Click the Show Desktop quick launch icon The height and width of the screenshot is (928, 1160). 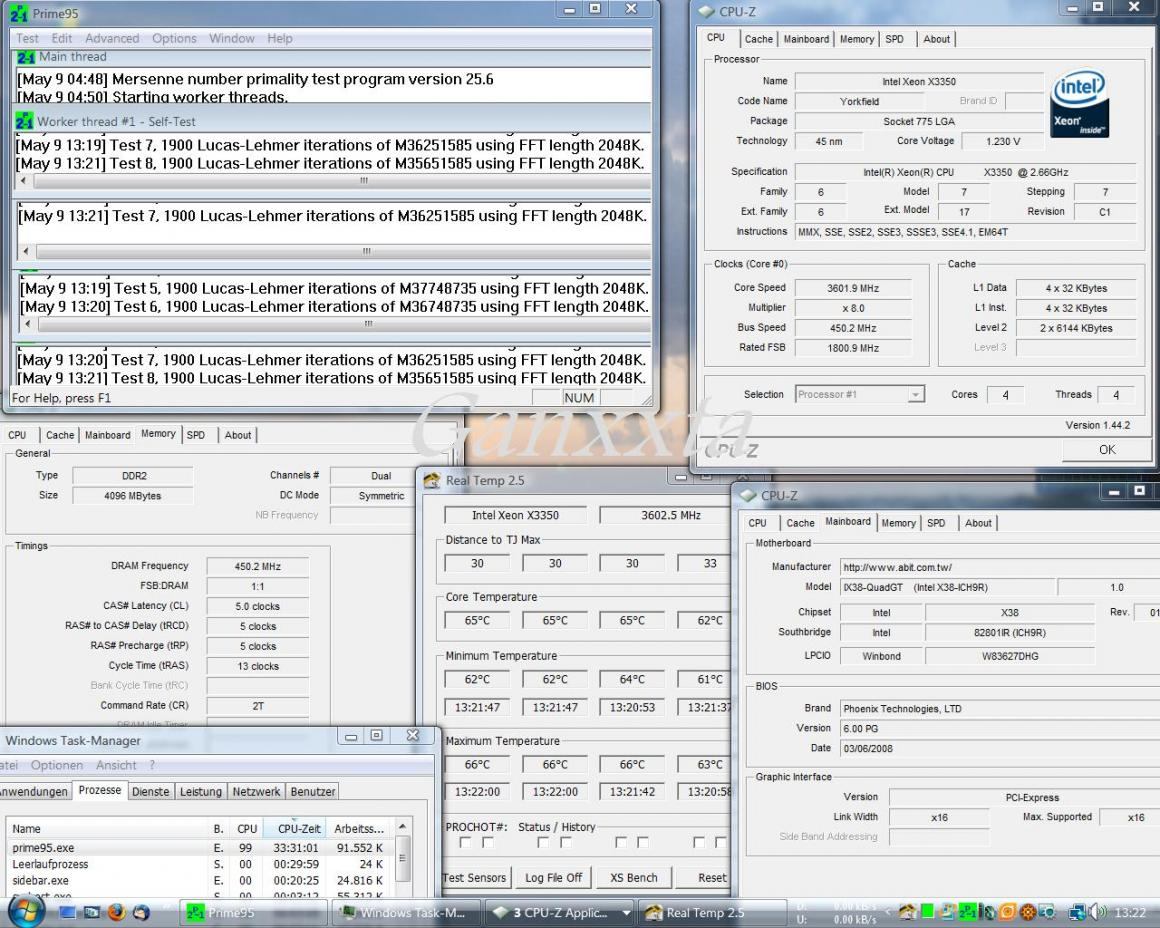coord(67,912)
